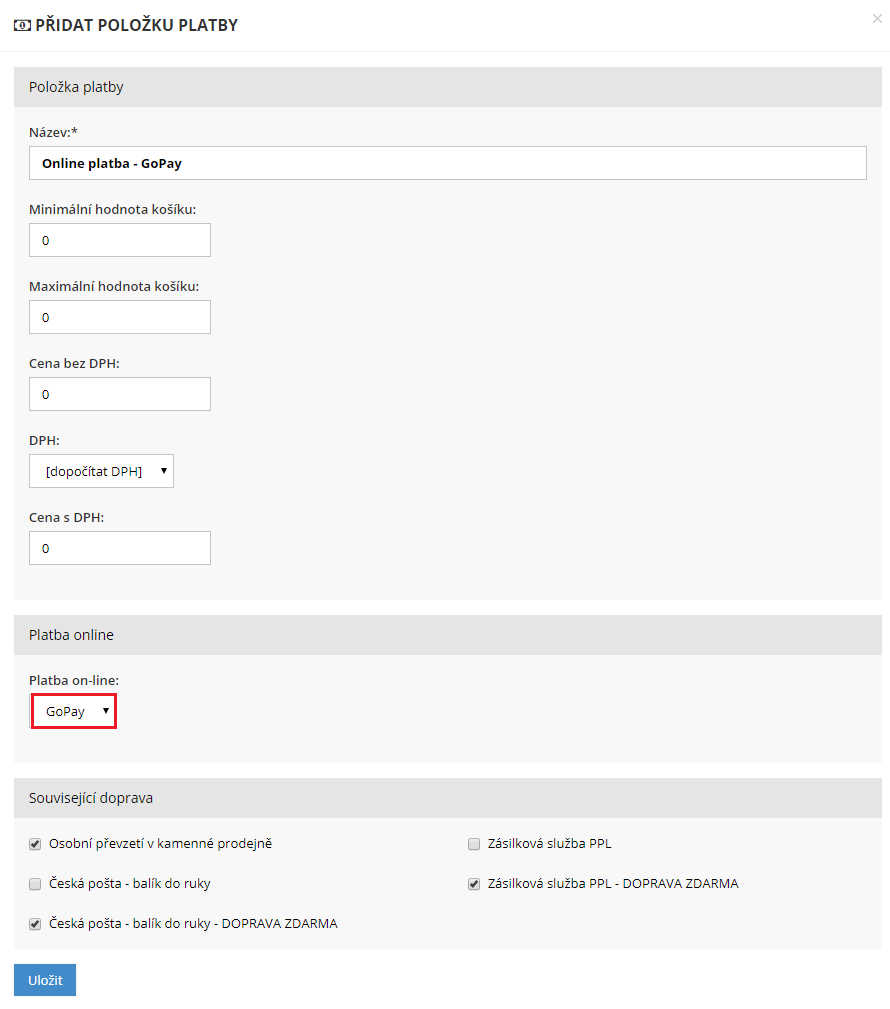Image resolution: width=890 pixels, height=1009 pixels.
Task: Uncheck Osobní převzetí v kamenné prodejně
Action: (x=35, y=844)
